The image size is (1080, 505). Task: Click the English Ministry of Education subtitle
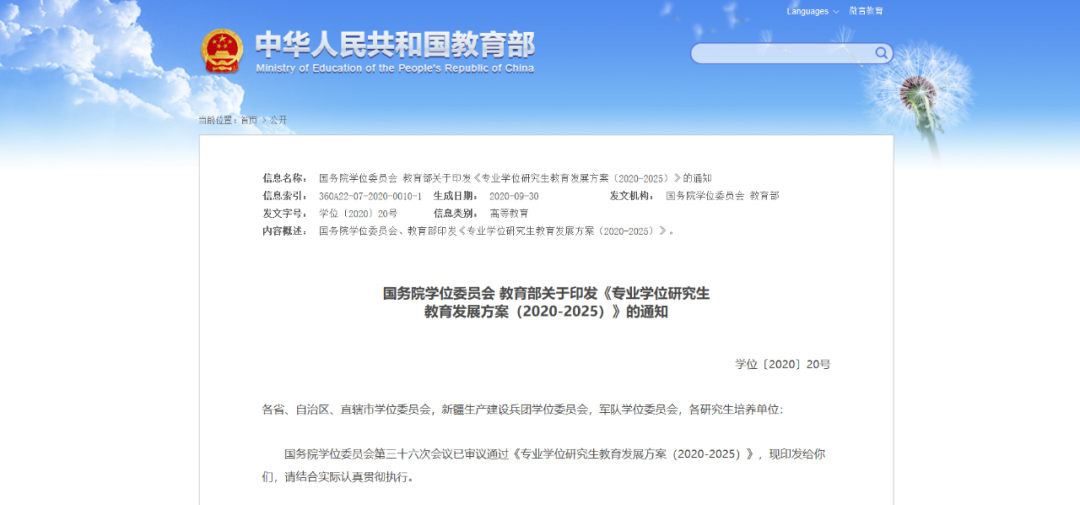click(394, 69)
